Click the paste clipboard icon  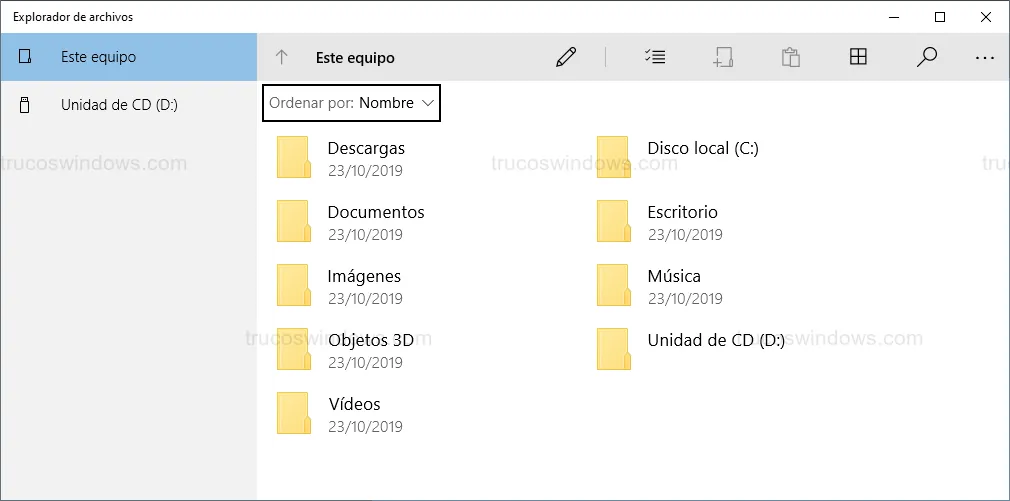pos(791,57)
